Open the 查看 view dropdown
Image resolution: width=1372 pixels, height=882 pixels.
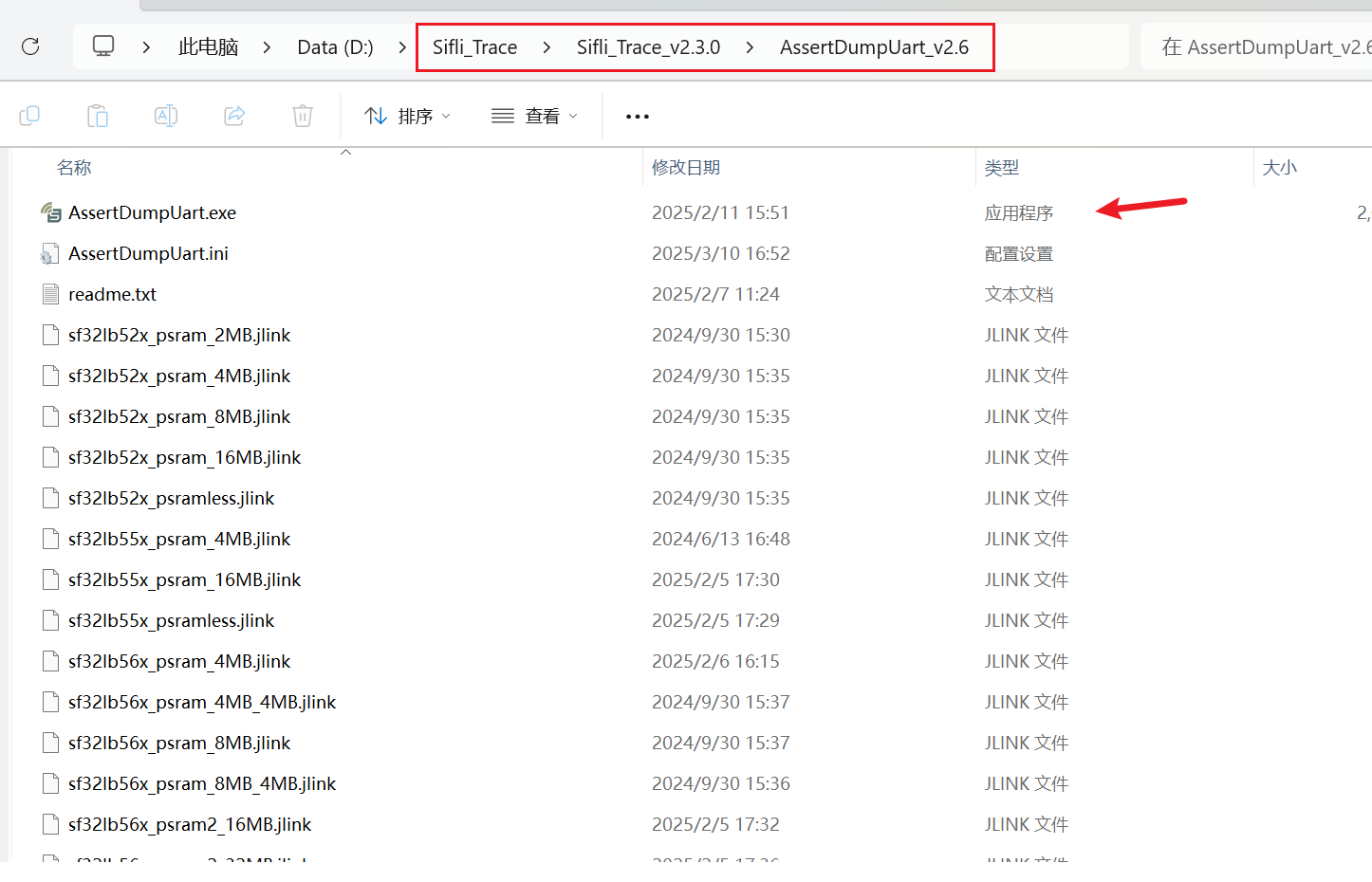tap(534, 116)
